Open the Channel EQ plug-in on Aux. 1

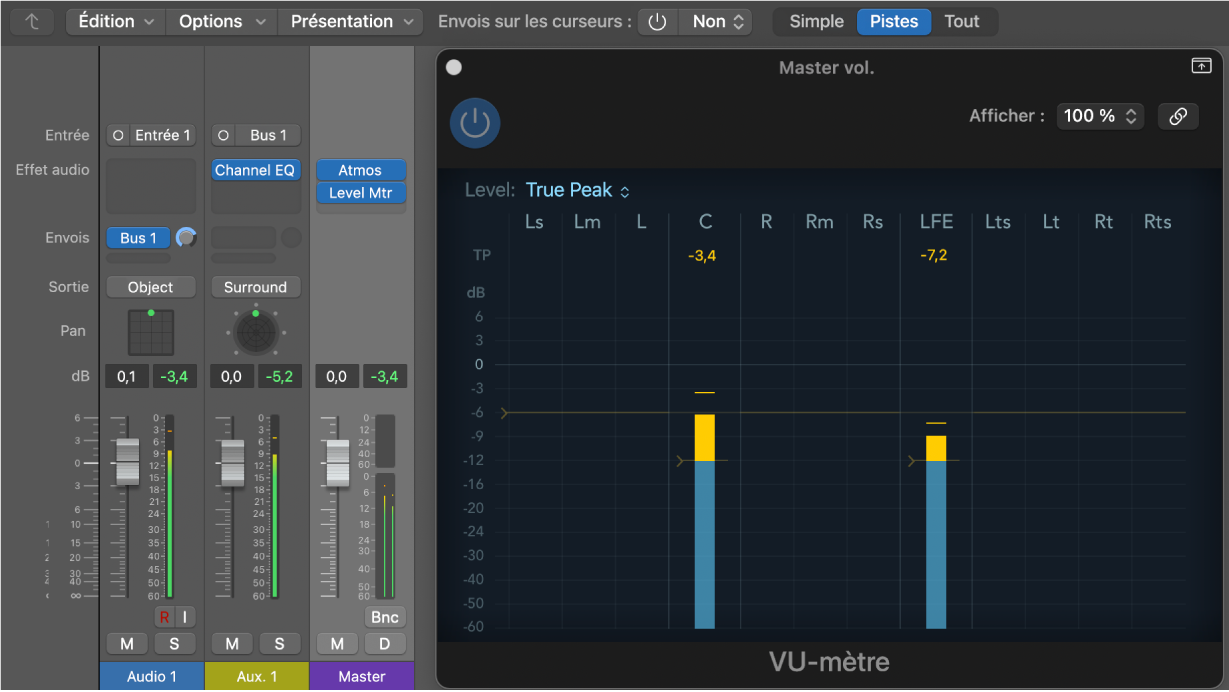click(x=256, y=170)
